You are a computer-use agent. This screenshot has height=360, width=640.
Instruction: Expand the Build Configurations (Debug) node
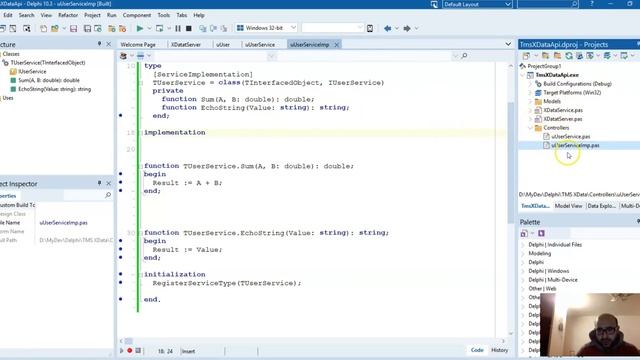(x=530, y=84)
